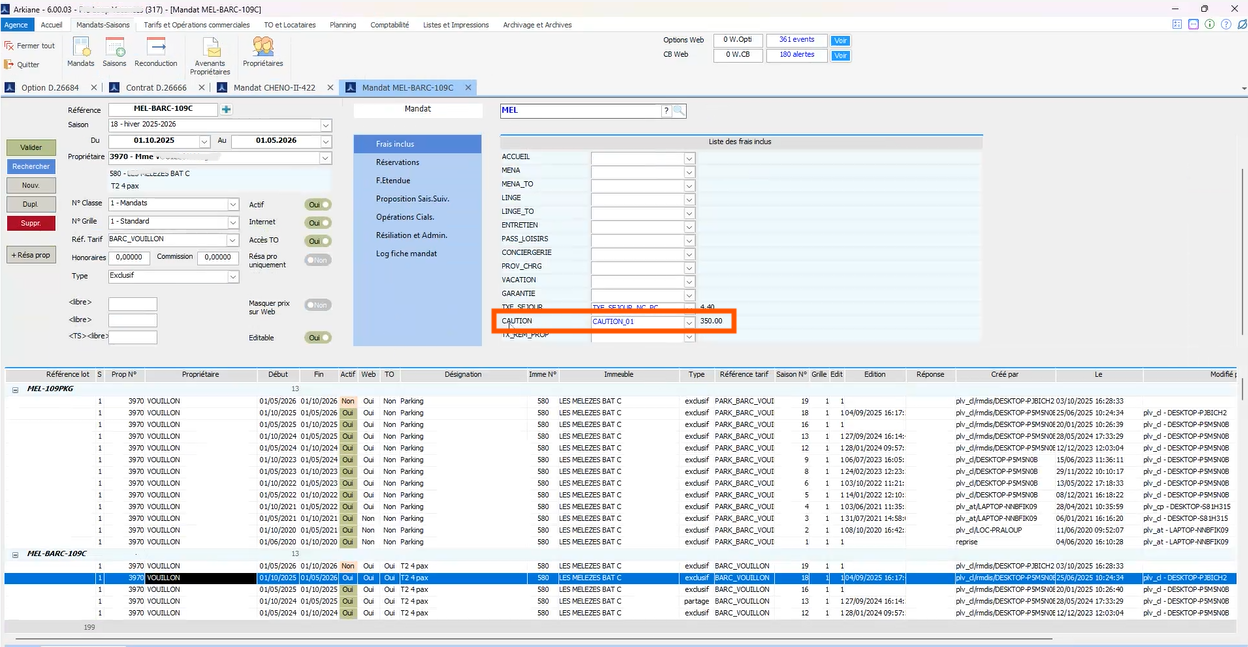Open the Propriétaires people icon
The image size is (1248, 647).
[x=263, y=47]
